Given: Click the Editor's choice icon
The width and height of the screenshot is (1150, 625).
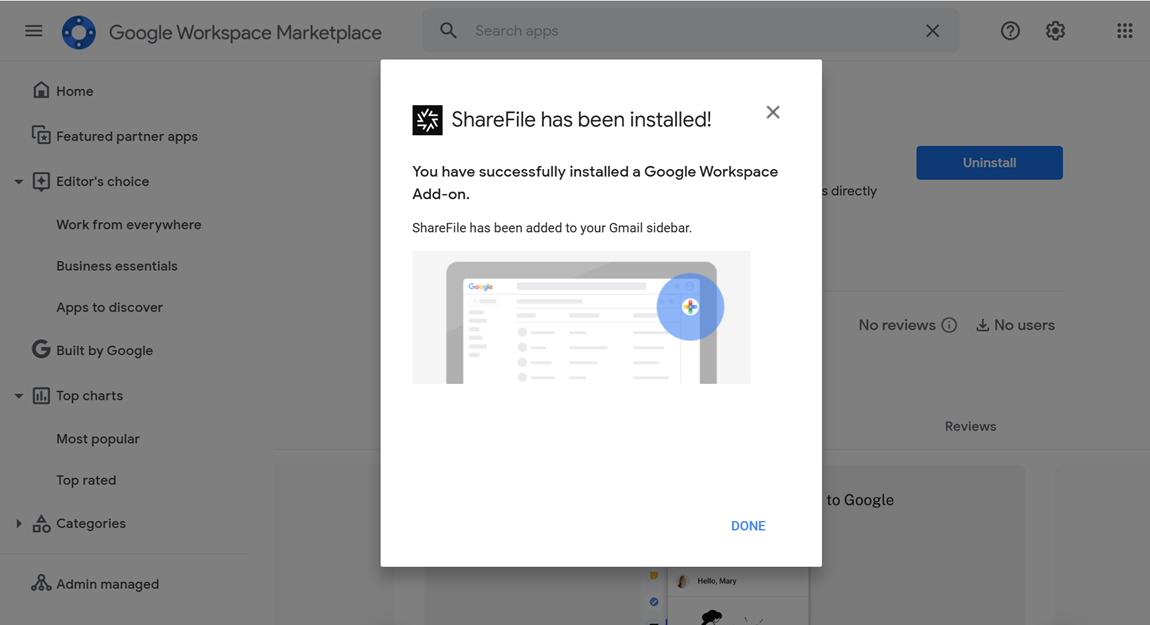Looking at the screenshot, I should pyautogui.click(x=41, y=181).
